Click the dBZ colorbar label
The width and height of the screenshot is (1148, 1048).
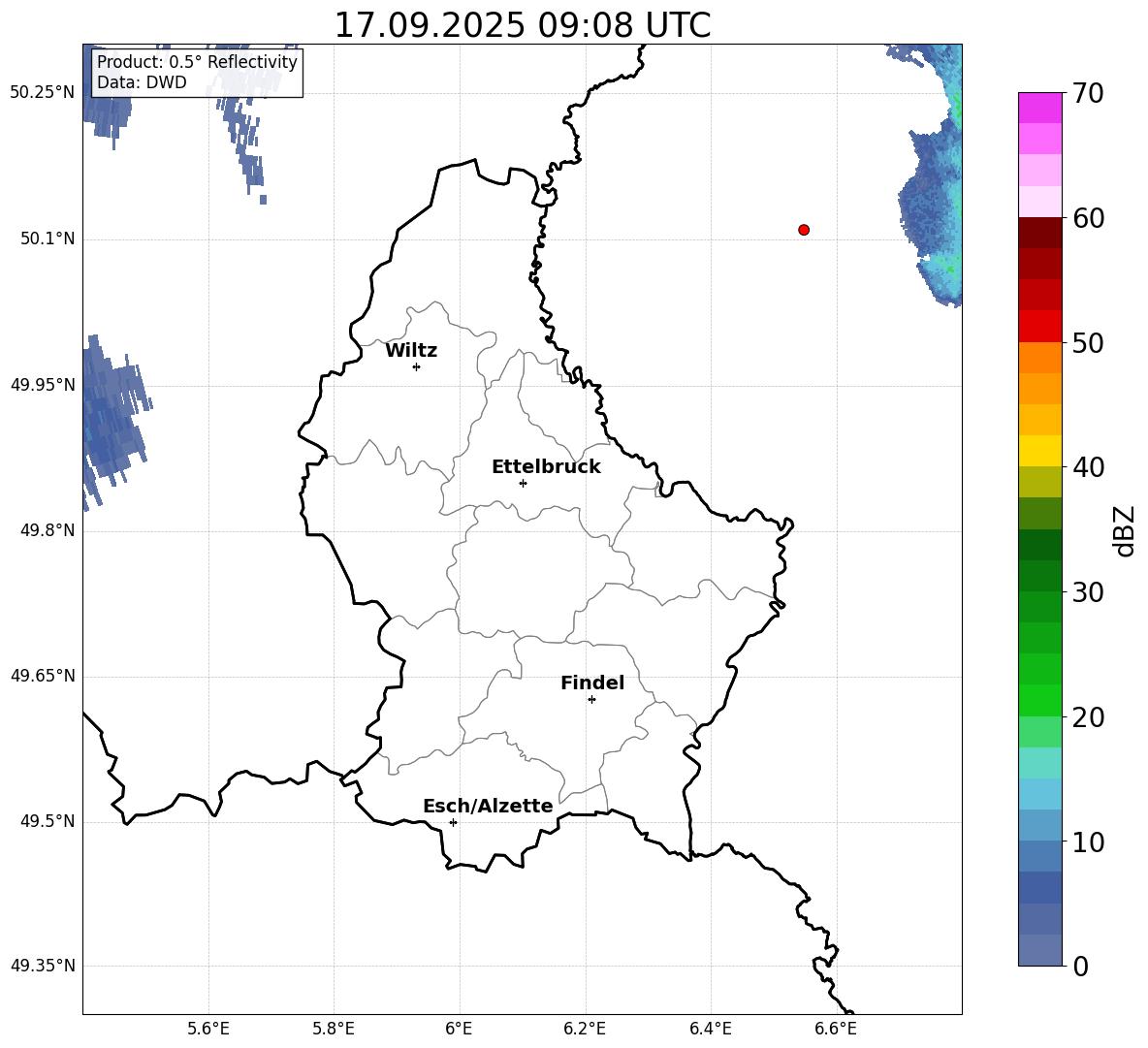click(1126, 530)
